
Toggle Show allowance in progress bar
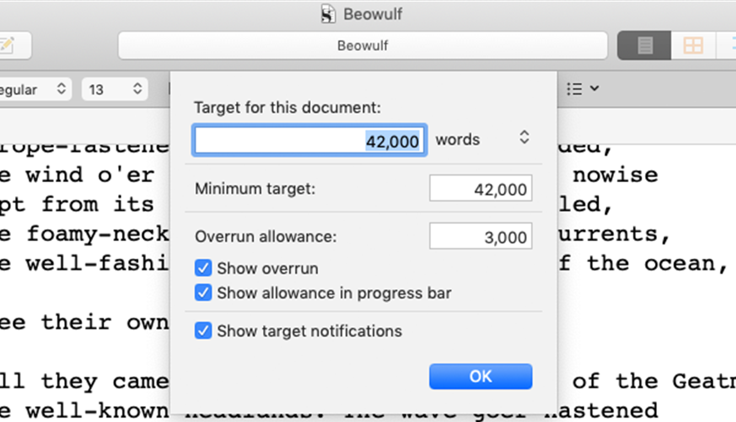coord(203,293)
